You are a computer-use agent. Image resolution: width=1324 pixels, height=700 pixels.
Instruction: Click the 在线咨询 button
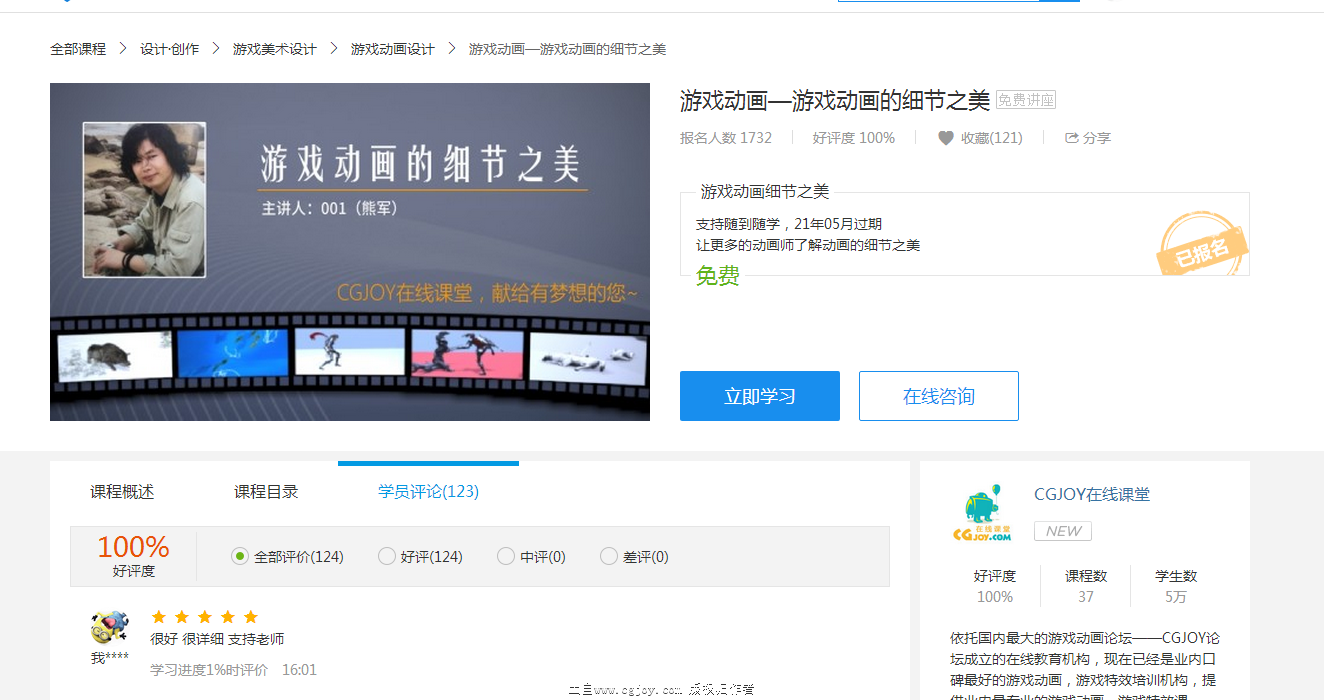(938, 396)
